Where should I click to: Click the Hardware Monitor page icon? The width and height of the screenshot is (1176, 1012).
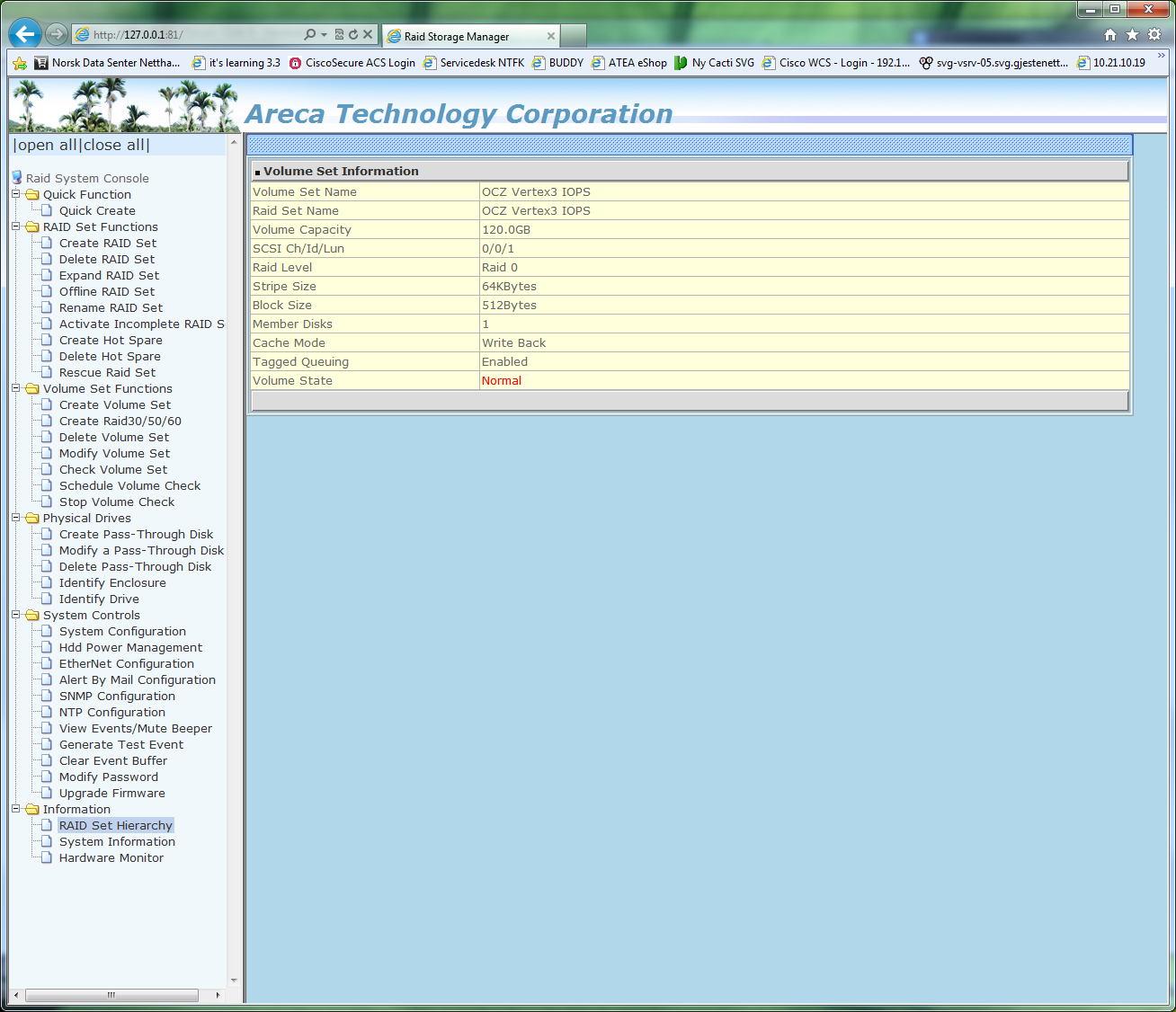48,857
